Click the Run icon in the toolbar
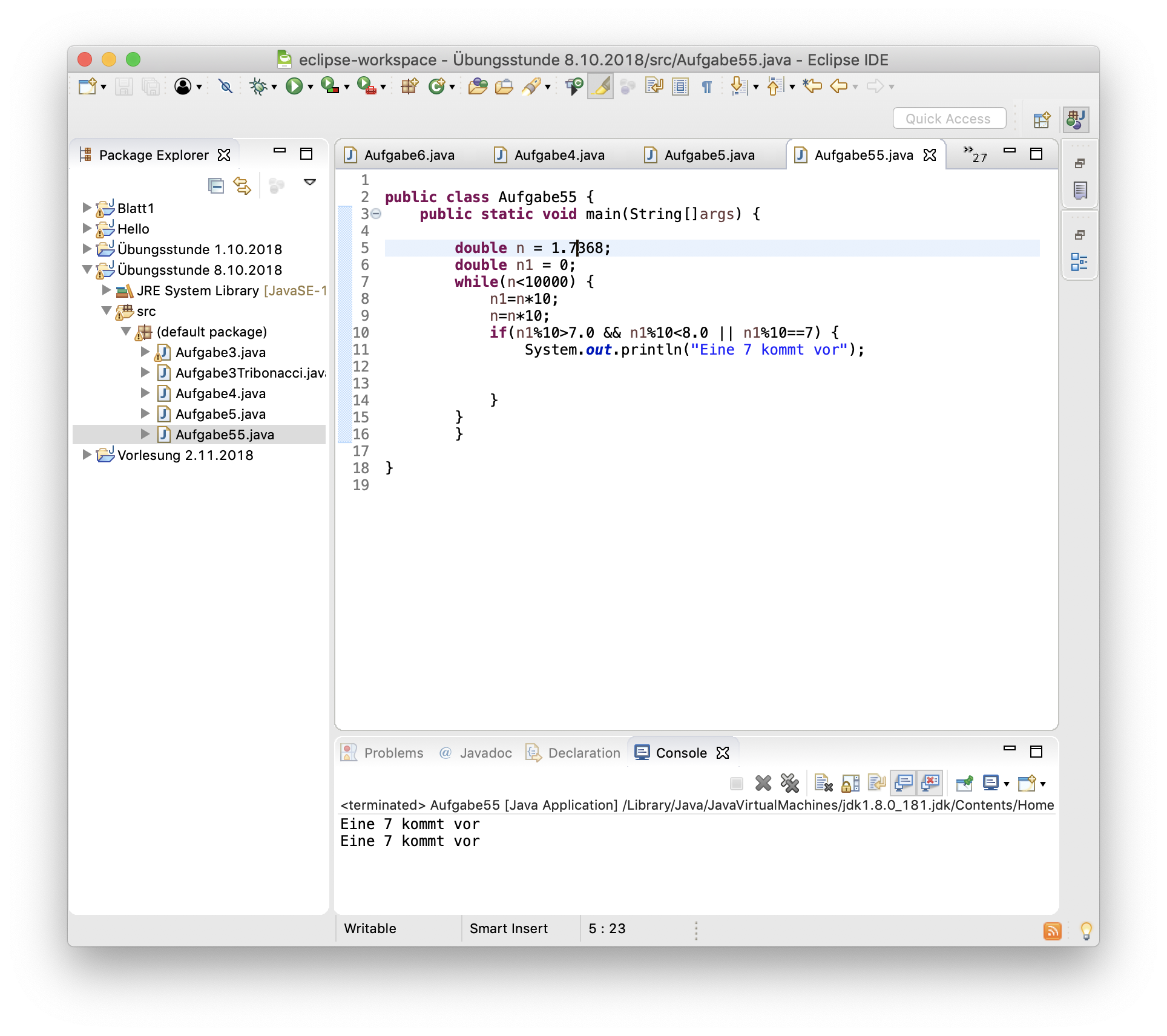The width and height of the screenshot is (1167, 1036). (x=295, y=86)
